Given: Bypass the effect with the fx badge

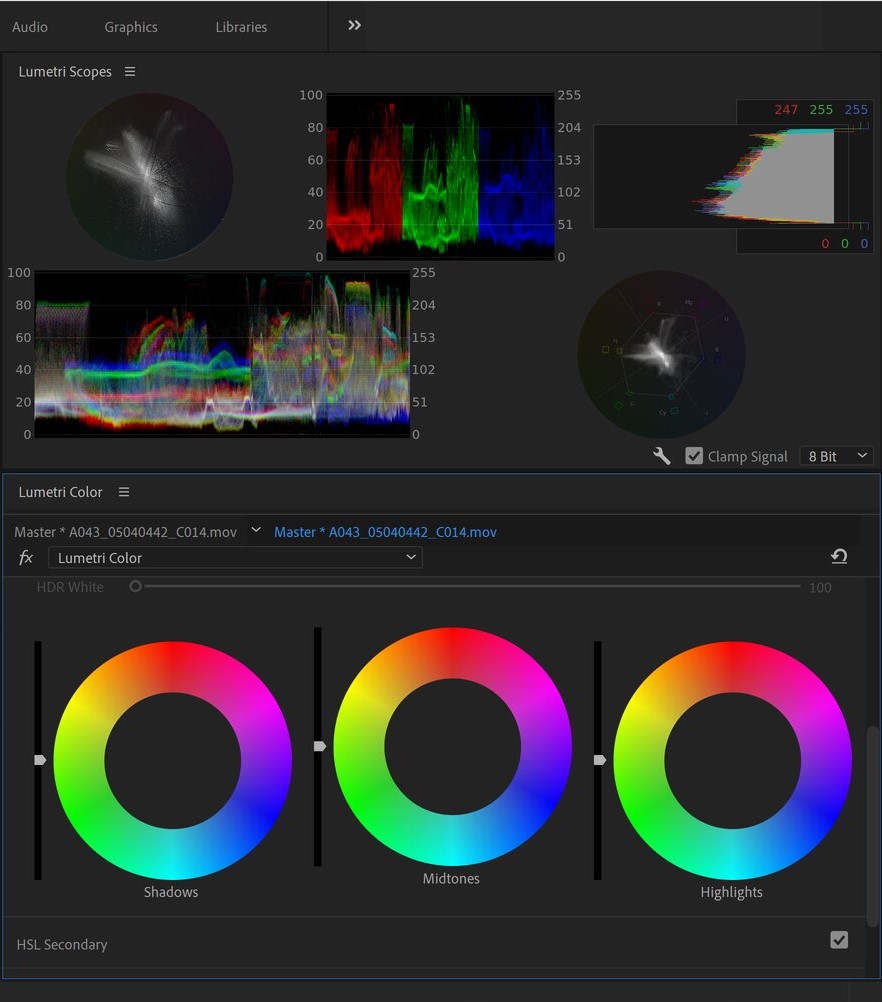Looking at the screenshot, I should click(25, 556).
